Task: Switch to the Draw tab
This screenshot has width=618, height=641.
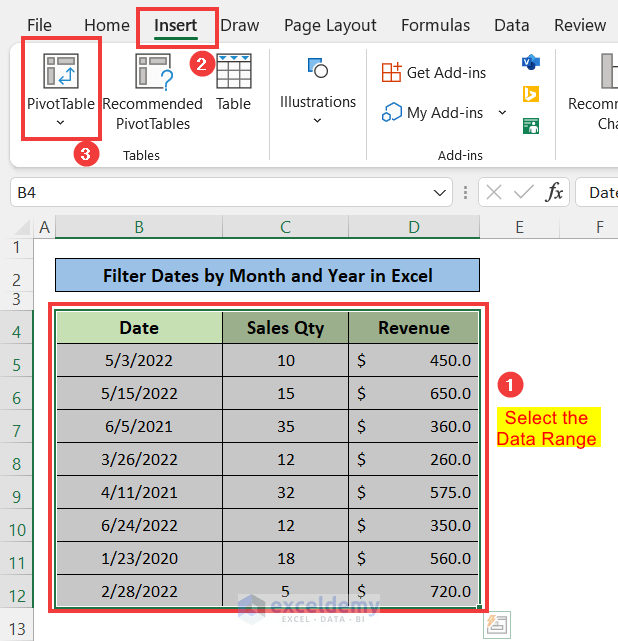Action: pos(240,25)
